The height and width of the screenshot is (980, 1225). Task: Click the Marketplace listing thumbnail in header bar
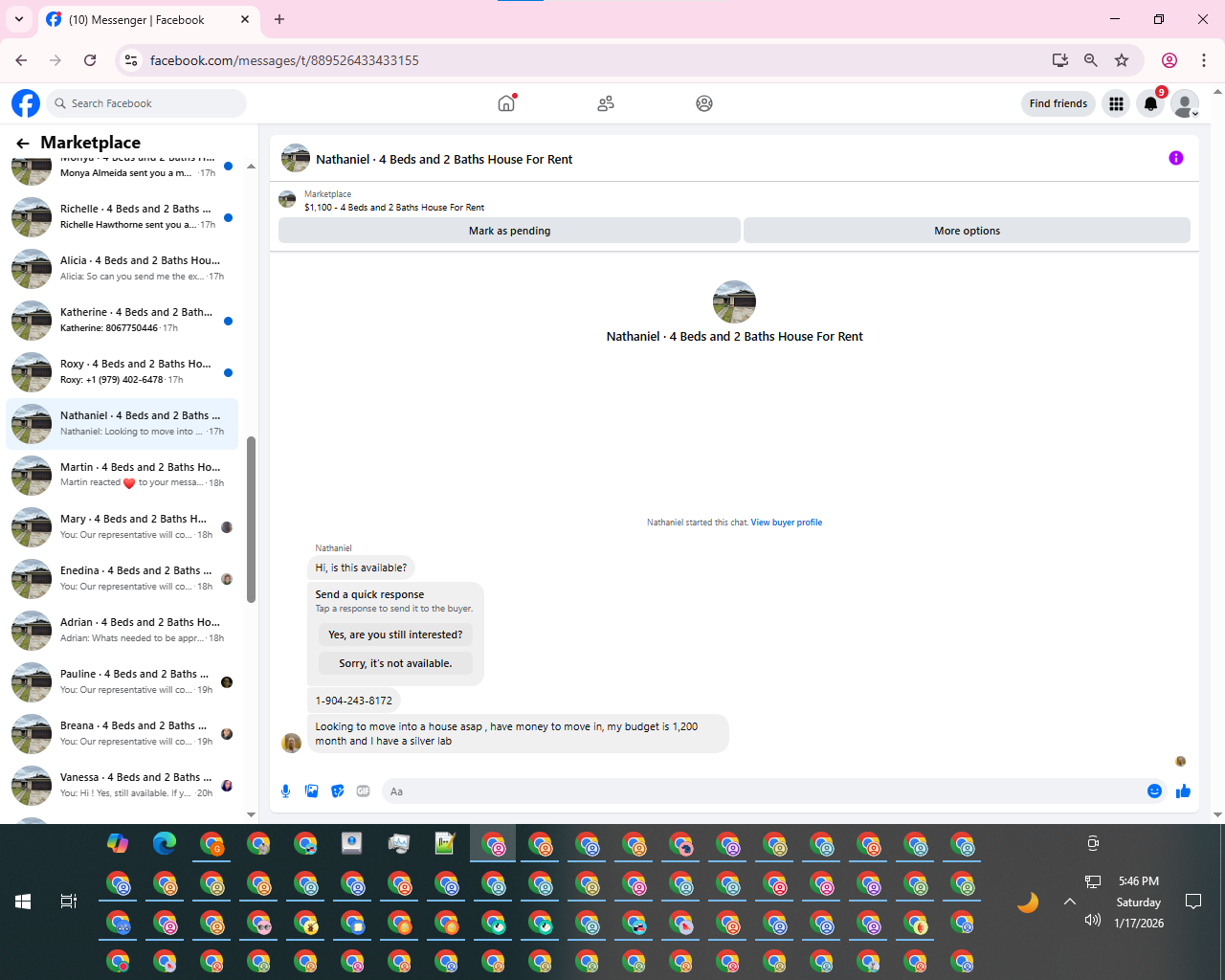pyautogui.click(x=287, y=199)
